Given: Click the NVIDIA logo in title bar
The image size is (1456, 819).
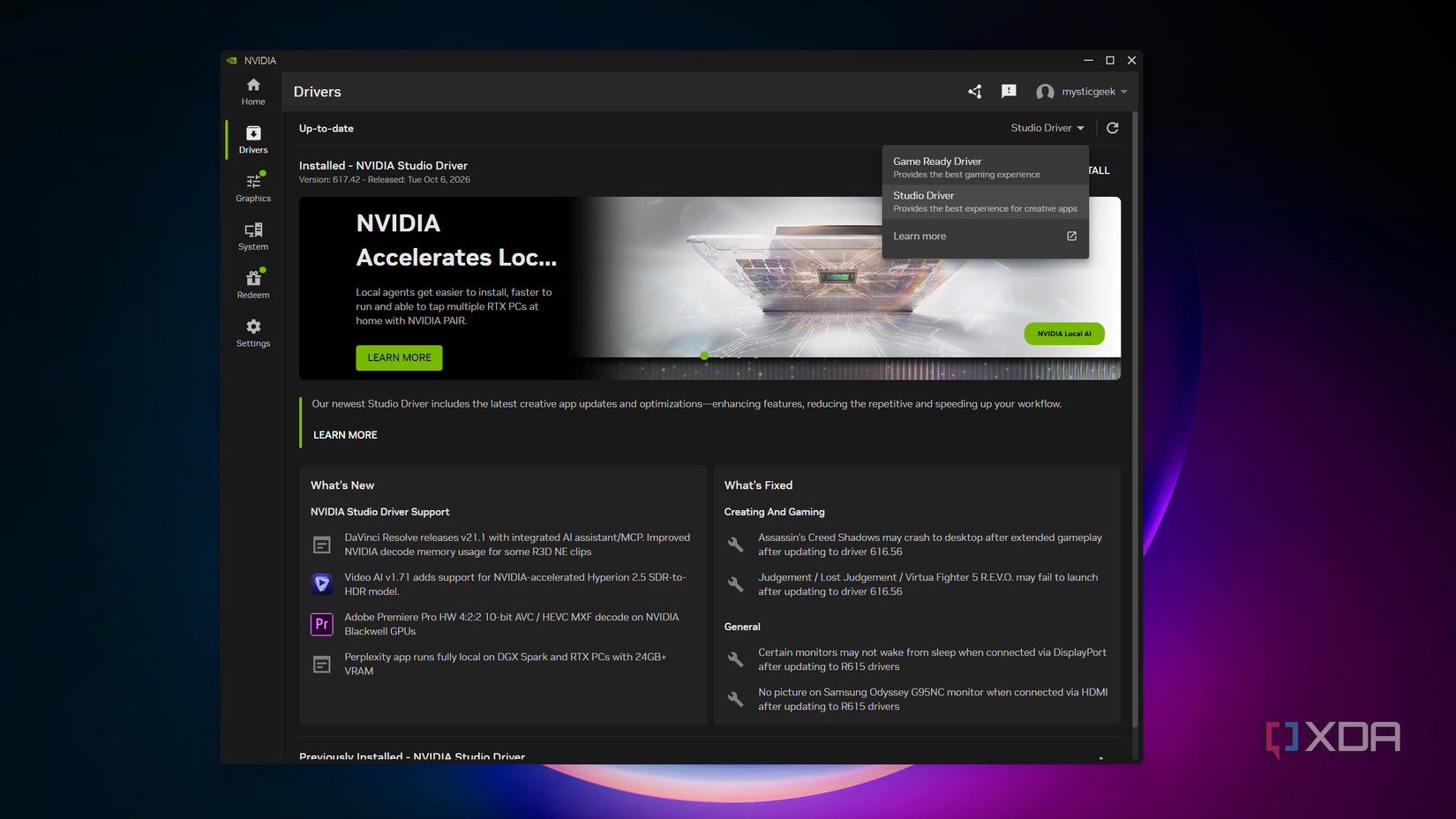Looking at the screenshot, I should tap(232, 61).
